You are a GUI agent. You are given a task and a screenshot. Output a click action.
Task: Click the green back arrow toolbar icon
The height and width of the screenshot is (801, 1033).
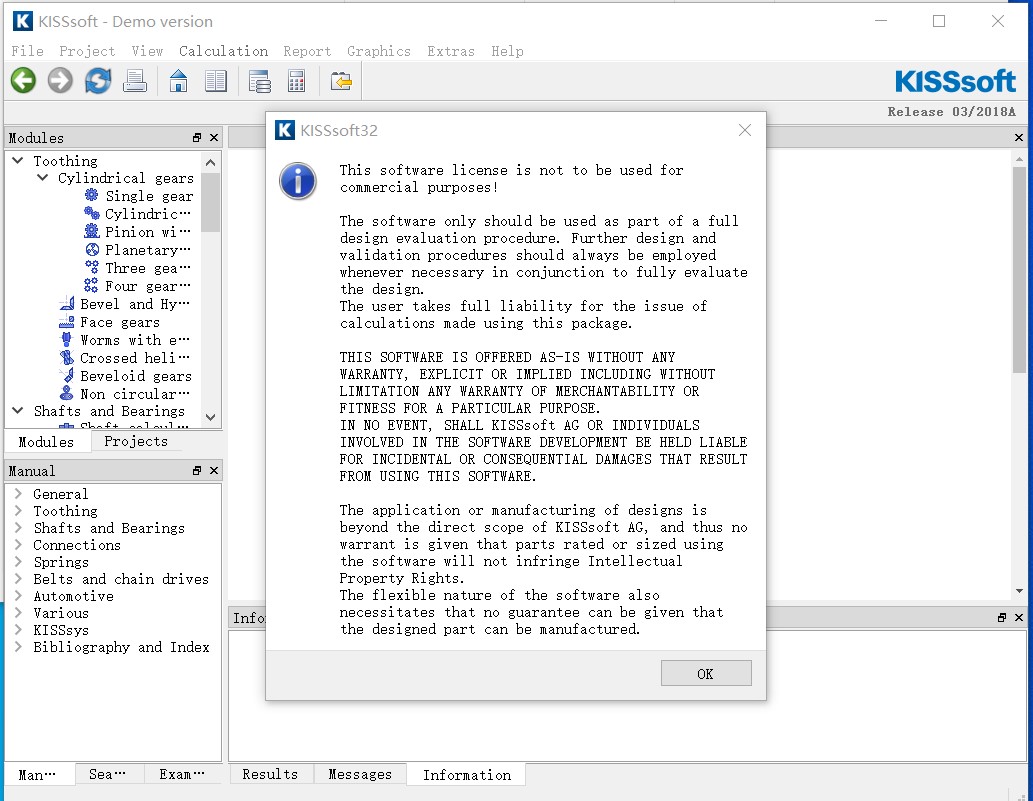tap(23, 81)
